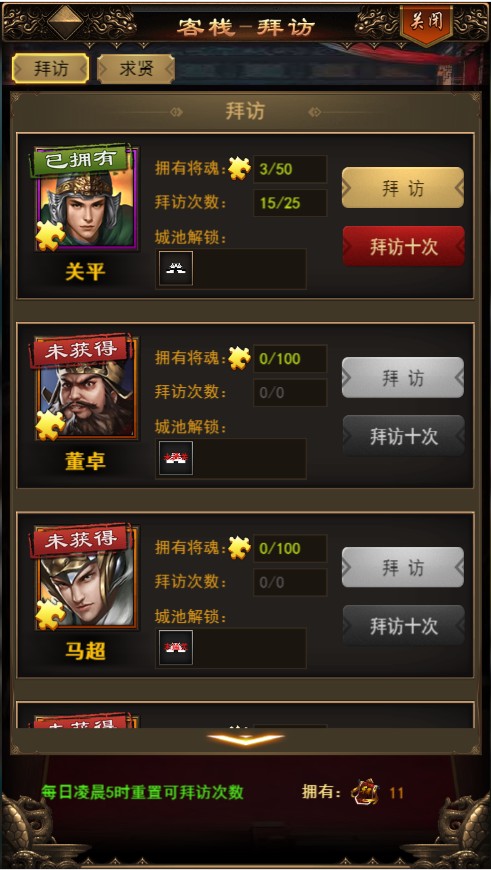The width and height of the screenshot is (491, 870).
Task: Click the visit token icon next to 11
Action: [365, 793]
